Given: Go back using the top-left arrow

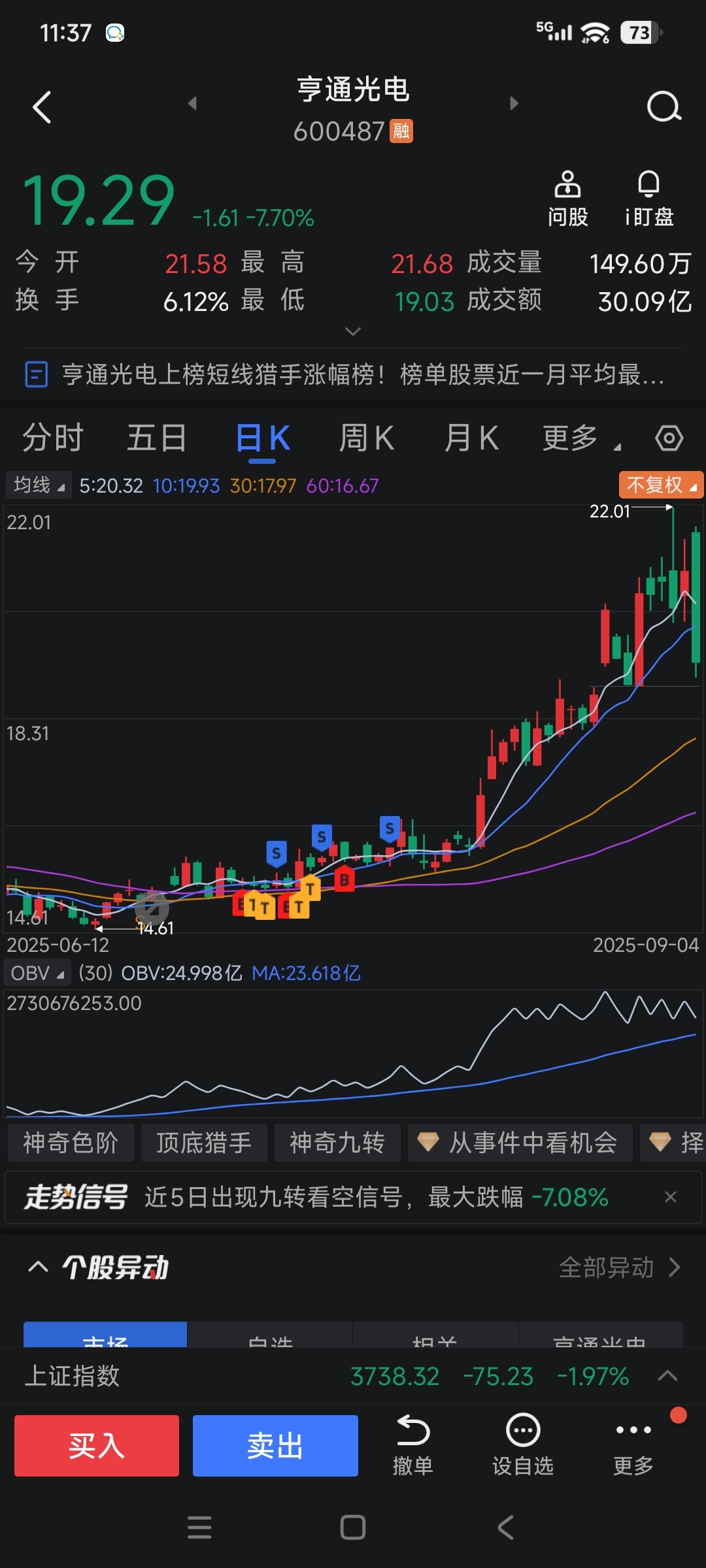Looking at the screenshot, I should (x=42, y=107).
